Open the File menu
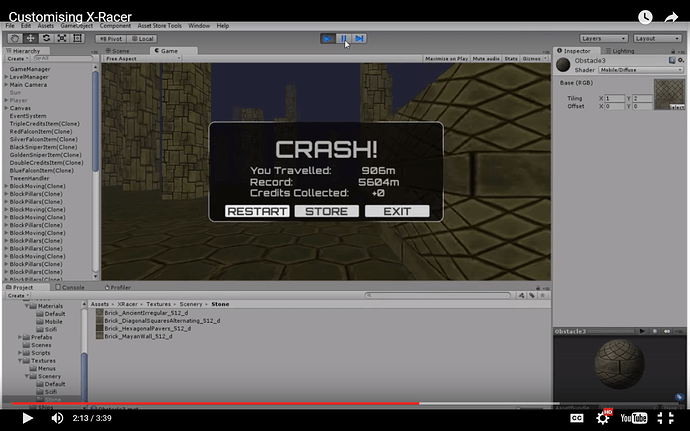The width and height of the screenshot is (690, 431). pyautogui.click(x=10, y=26)
